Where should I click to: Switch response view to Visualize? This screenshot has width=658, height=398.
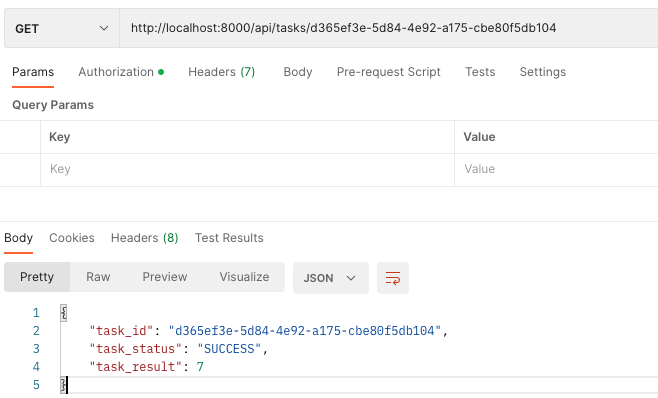tap(244, 277)
